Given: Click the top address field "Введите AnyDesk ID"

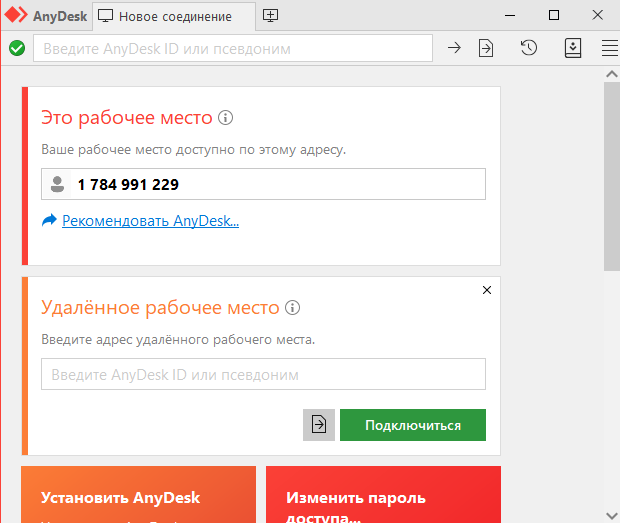Looking at the screenshot, I should 233,48.
